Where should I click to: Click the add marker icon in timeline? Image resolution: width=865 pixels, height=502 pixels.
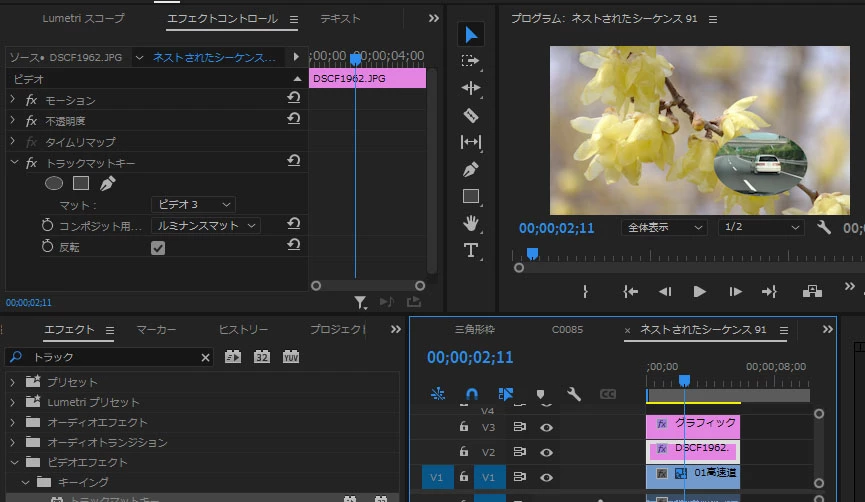[x=541, y=394]
